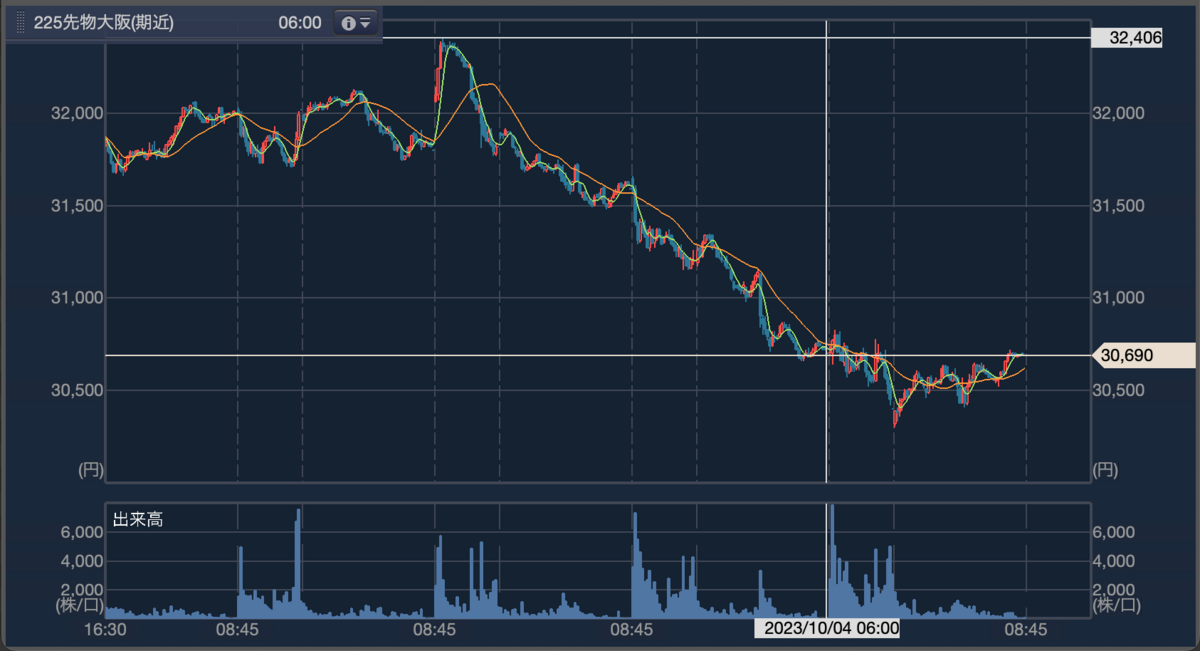The image size is (1200, 651).
Task: Click the 16:30 label on the time axis
Action: pyautogui.click(x=105, y=630)
